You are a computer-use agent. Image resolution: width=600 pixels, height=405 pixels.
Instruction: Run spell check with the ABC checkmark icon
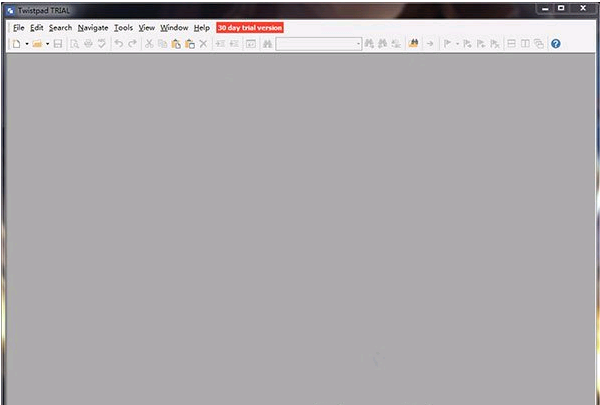[101, 44]
